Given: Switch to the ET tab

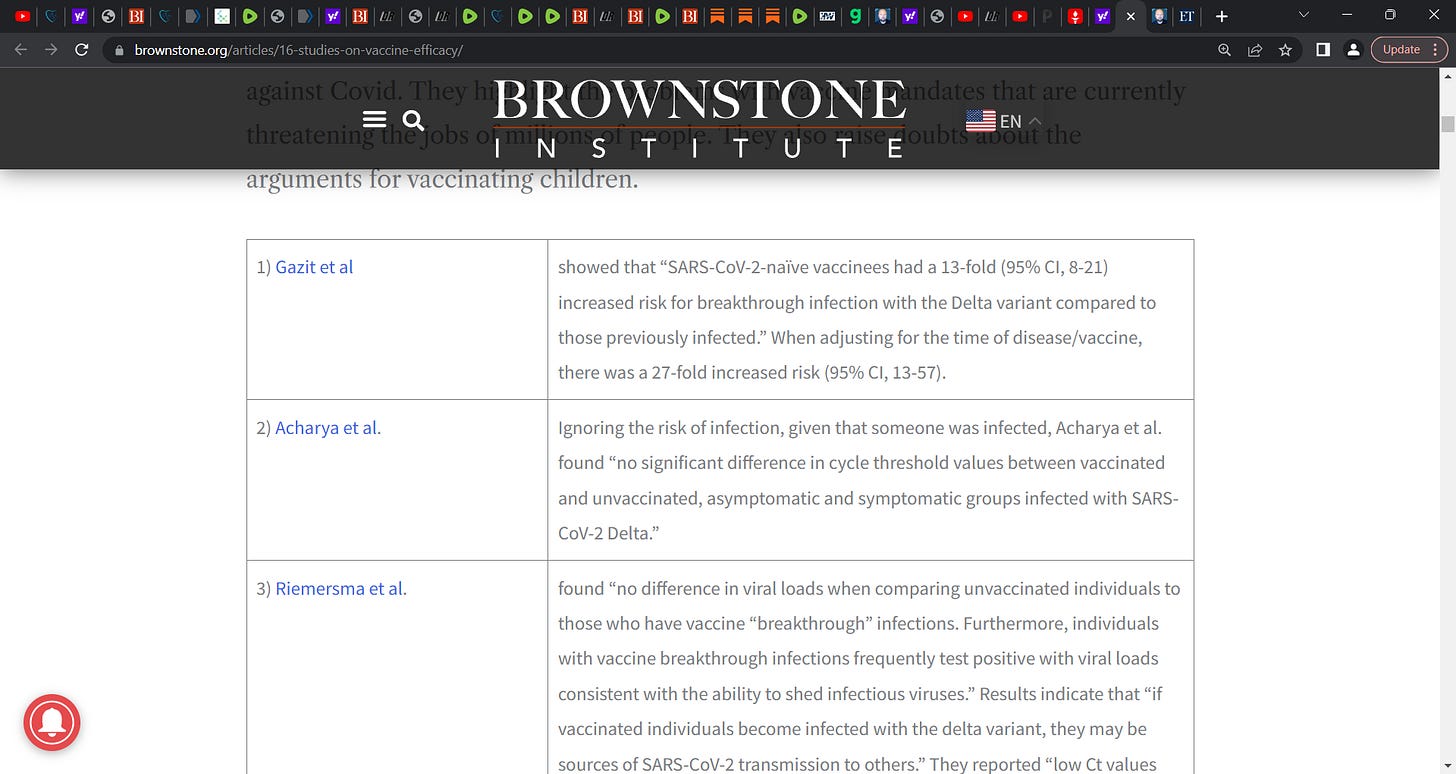Looking at the screenshot, I should [1186, 16].
